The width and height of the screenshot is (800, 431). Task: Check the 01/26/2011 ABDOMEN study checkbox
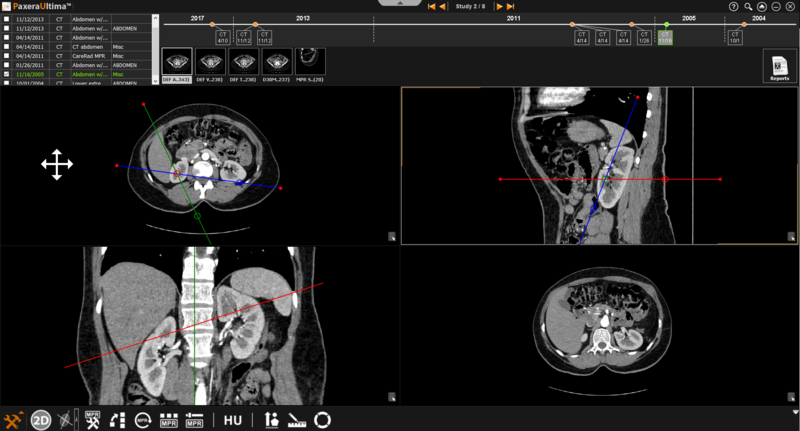tap(7, 65)
